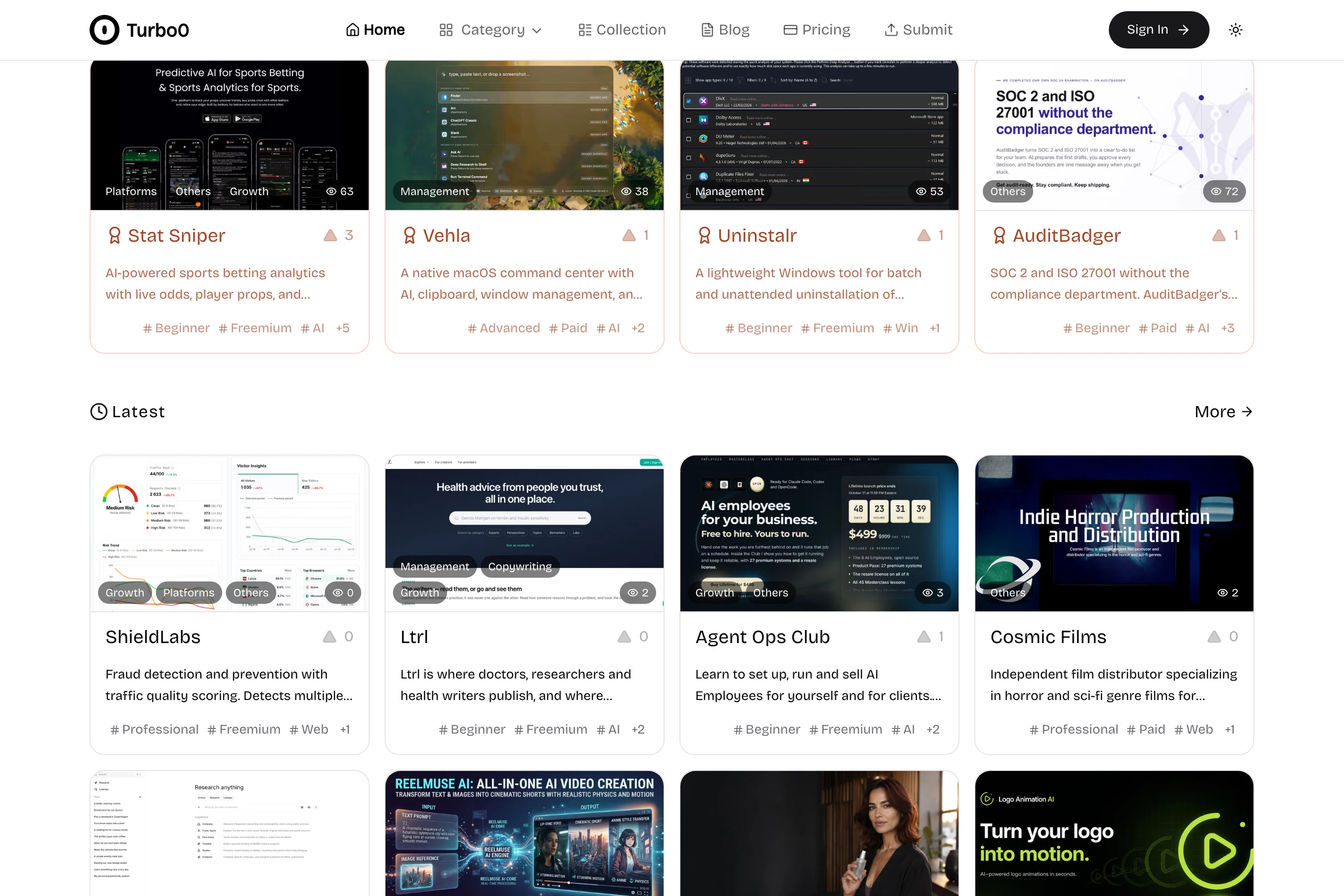Click the AI tag under Ltrl
The width and height of the screenshot is (1344, 896).
click(x=608, y=729)
